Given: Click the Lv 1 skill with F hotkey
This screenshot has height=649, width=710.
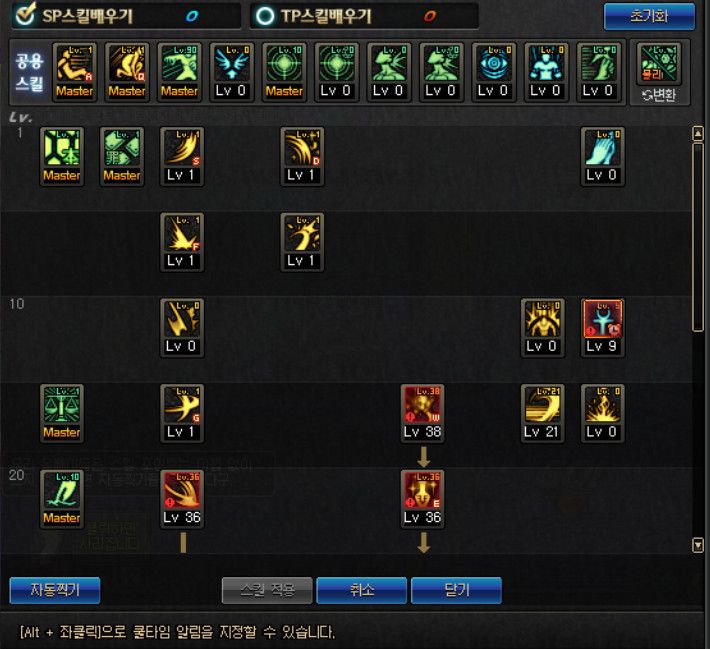Looking at the screenshot, I should 182,242.
